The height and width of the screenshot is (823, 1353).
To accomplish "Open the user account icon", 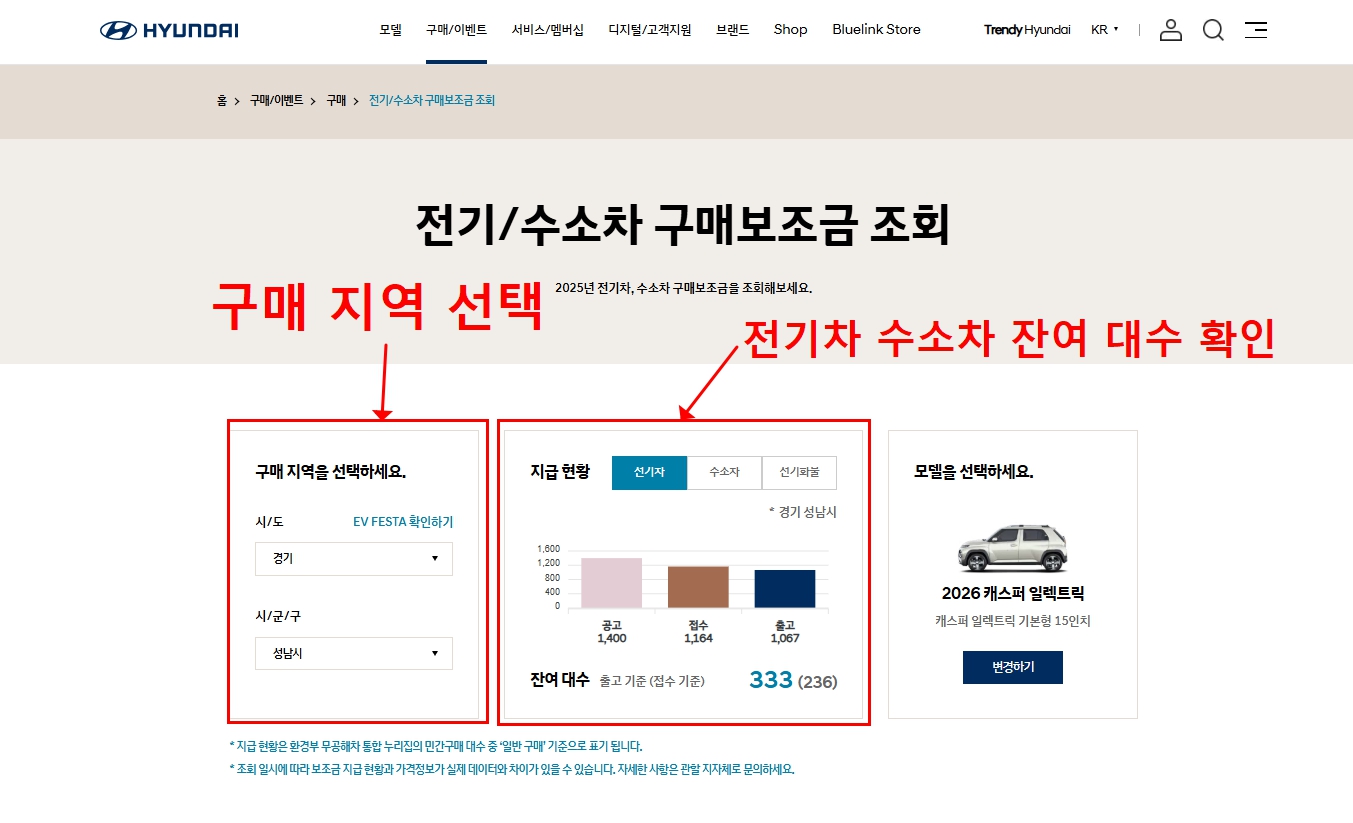I will point(1171,30).
